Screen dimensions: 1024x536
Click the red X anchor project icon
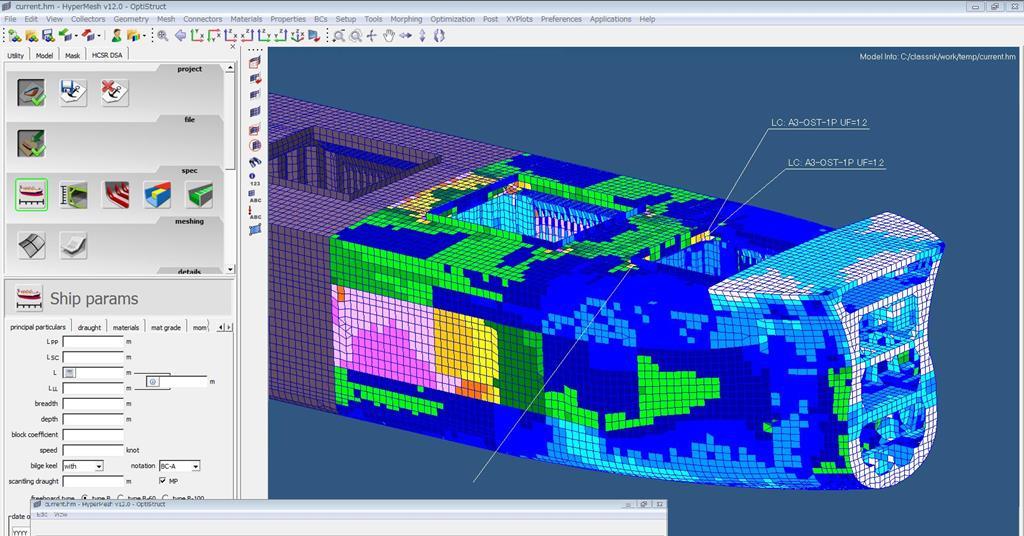(114, 92)
